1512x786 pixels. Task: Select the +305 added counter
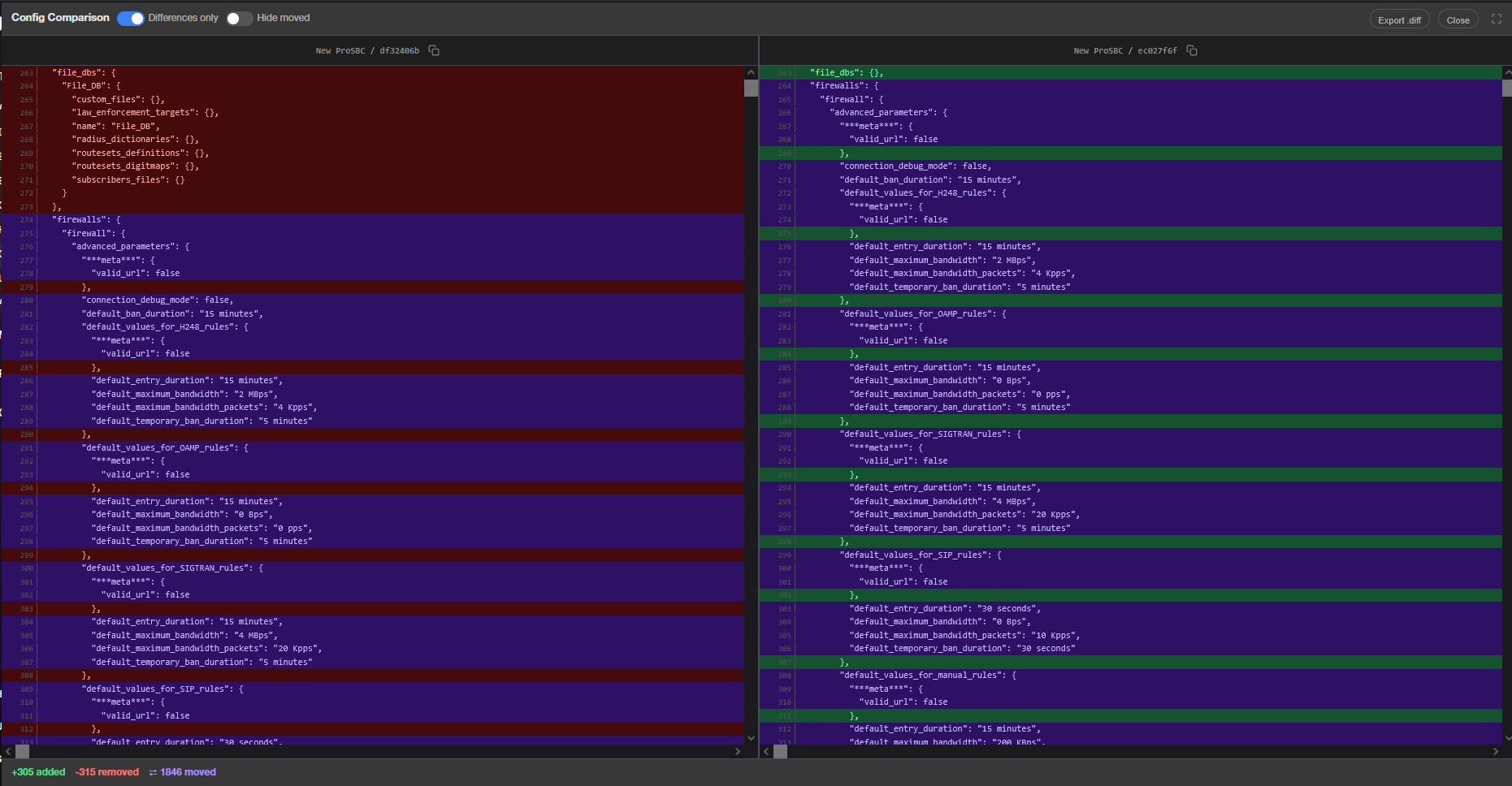pos(38,772)
